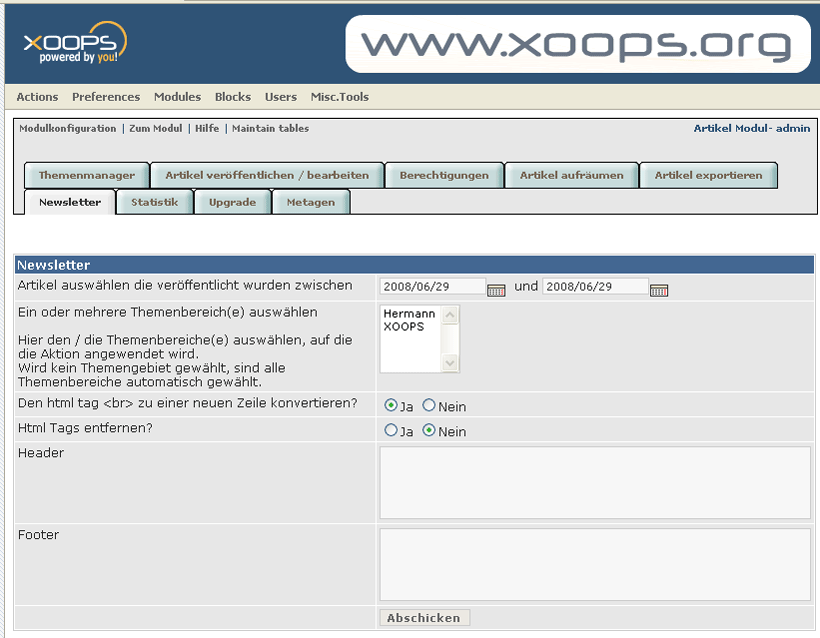Click the Maintain tables link

tap(270, 128)
